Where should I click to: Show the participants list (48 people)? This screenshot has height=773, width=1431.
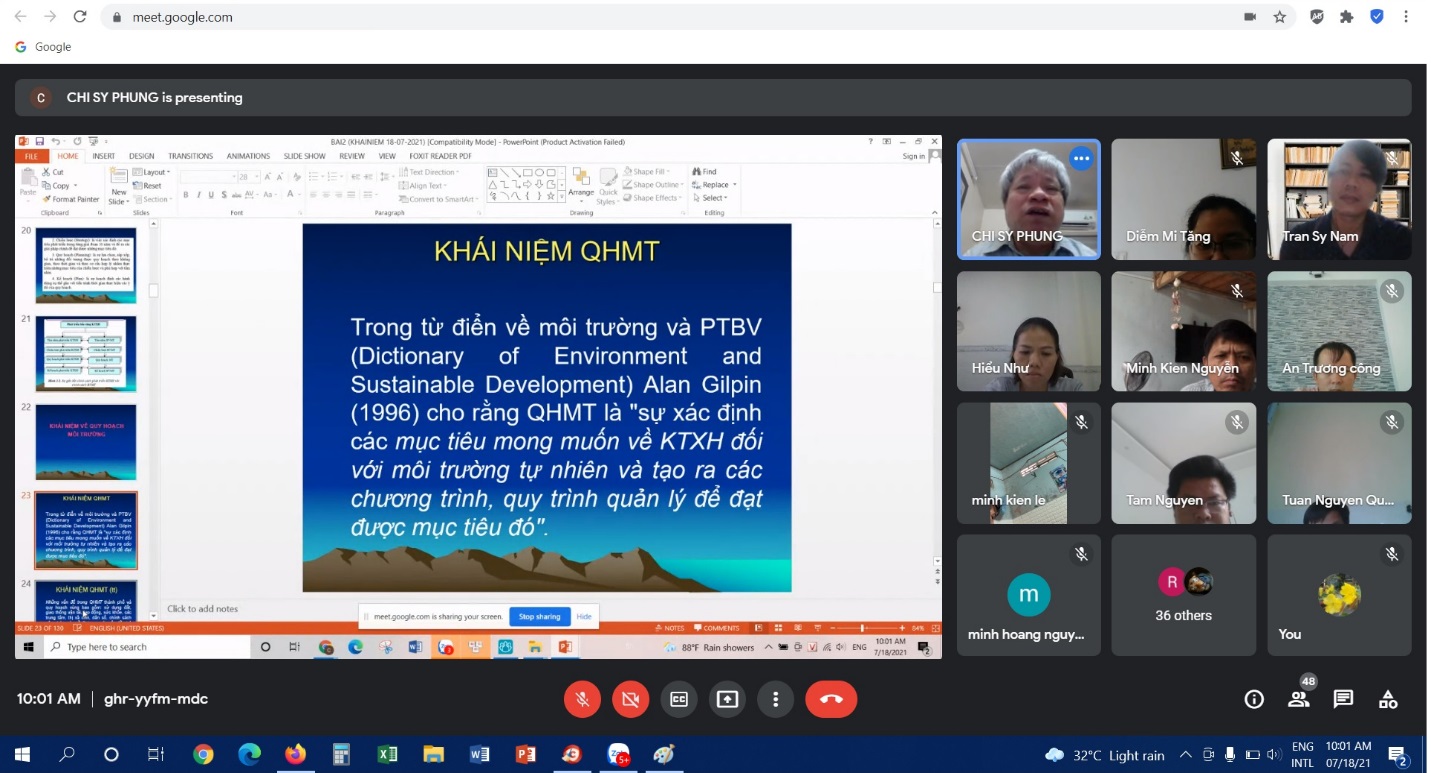[1299, 699]
